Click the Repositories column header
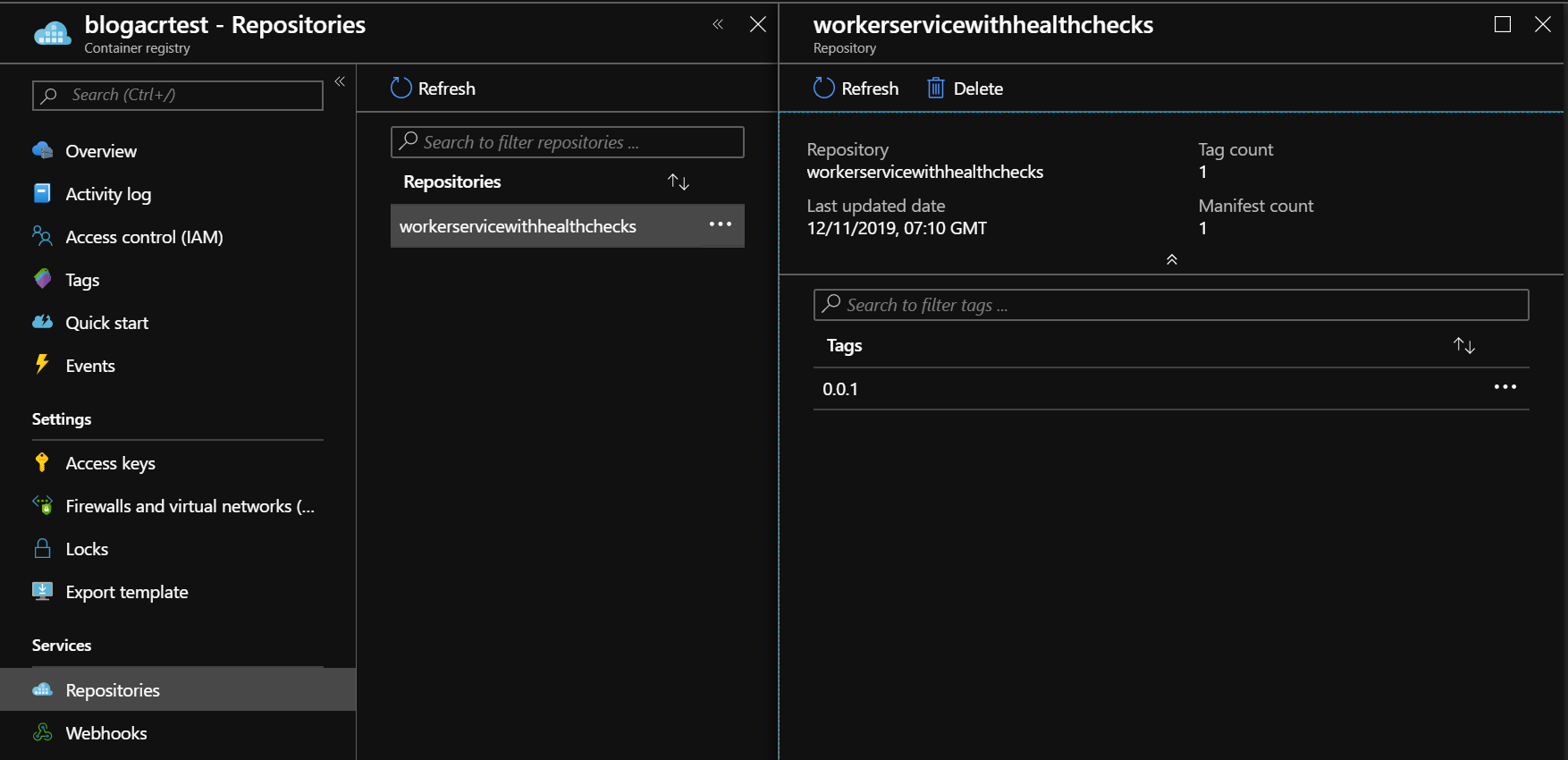1568x760 pixels. (x=452, y=182)
